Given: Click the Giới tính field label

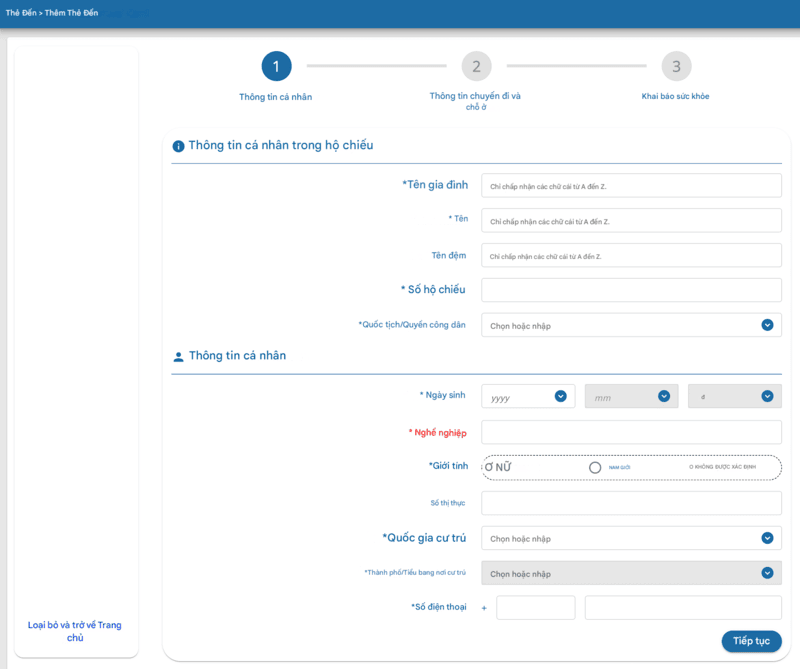Looking at the screenshot, I should 448,466.
